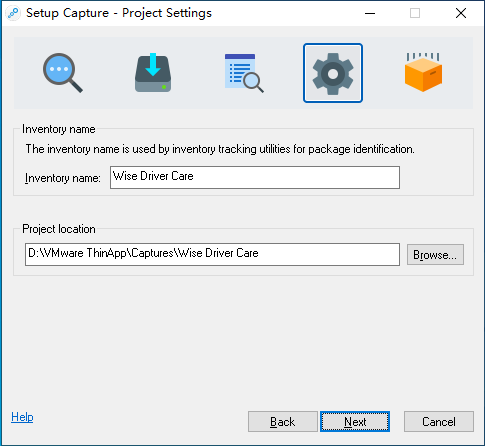Image resolution: width=485 pixels, height=446 pixels.
Task: Select the highlighted gear settings icon
Action: [333, 73]
